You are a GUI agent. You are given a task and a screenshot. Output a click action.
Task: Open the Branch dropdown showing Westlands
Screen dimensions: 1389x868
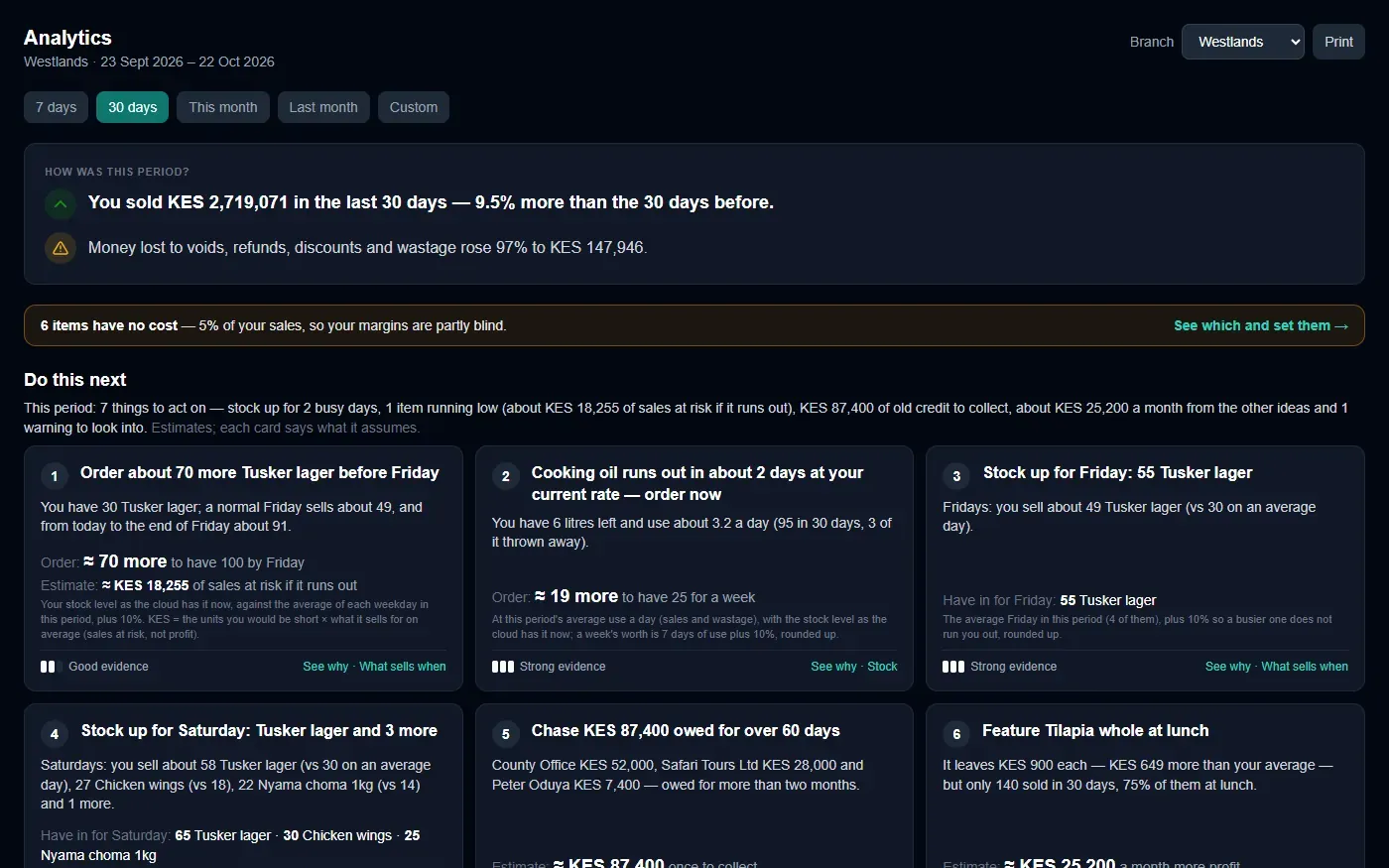tap(1243, 42)
